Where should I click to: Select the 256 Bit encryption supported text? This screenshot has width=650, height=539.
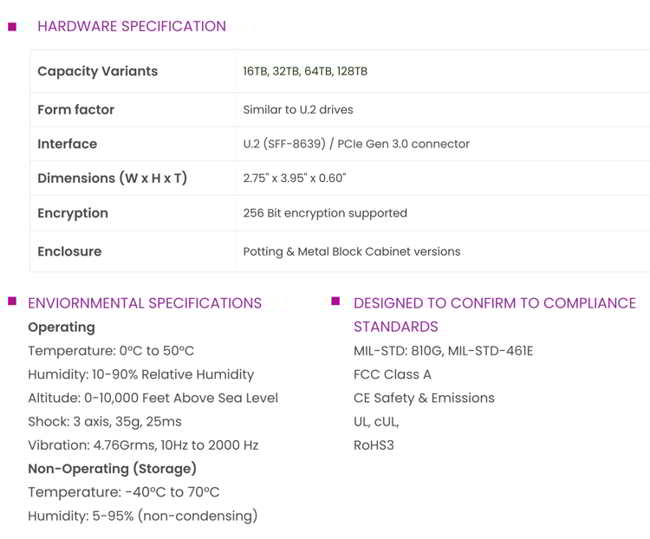tap(325, 213)
